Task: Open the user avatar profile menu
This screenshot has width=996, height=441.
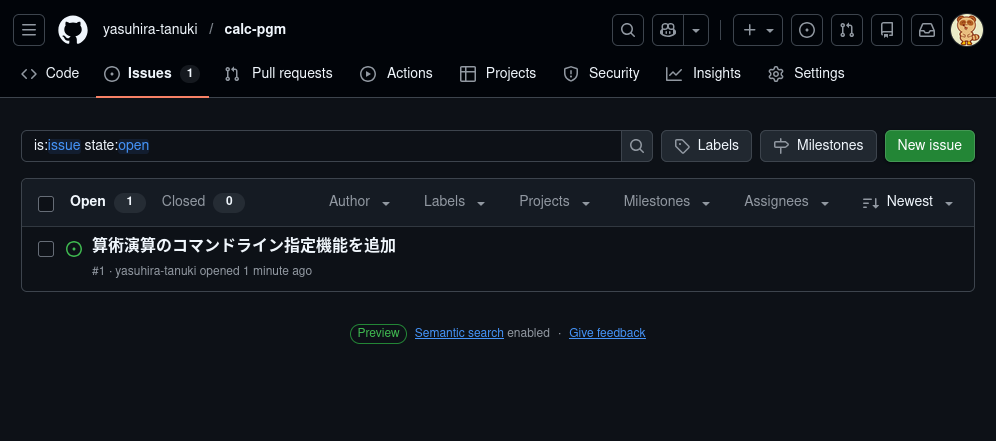Action: click(x=966, y=30)
